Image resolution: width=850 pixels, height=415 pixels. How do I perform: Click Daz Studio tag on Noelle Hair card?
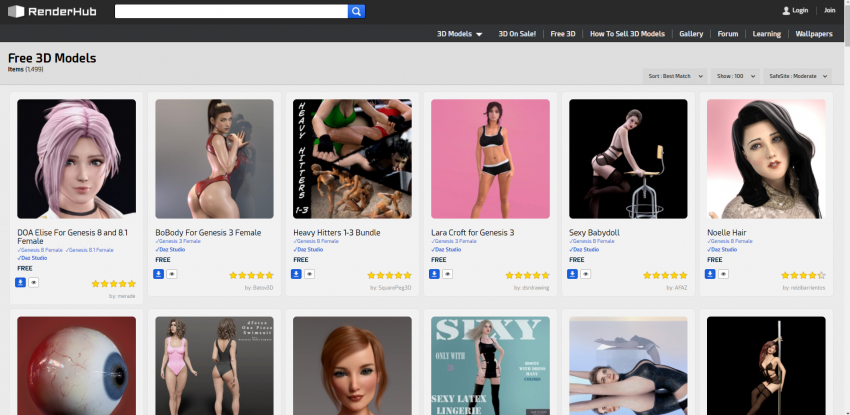pyautogui.click(x=722, y=250)
